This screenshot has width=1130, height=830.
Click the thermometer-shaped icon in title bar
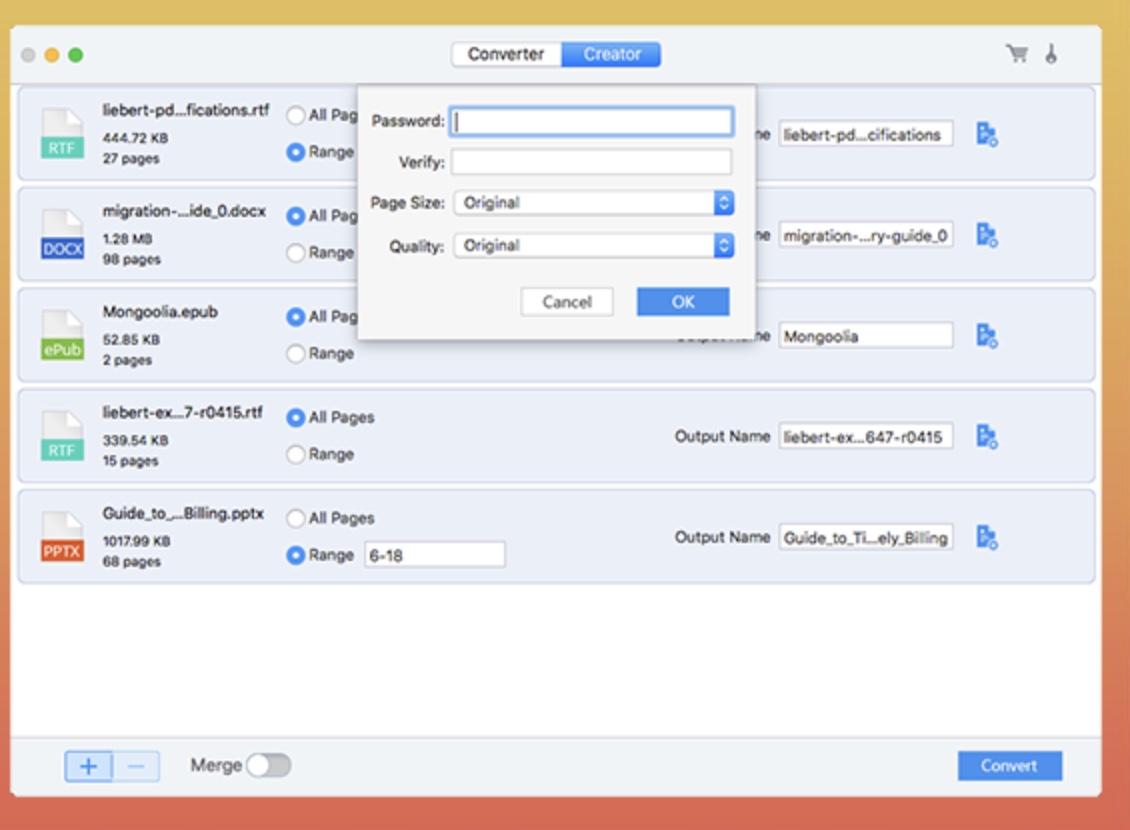(x=1051, y=54)
